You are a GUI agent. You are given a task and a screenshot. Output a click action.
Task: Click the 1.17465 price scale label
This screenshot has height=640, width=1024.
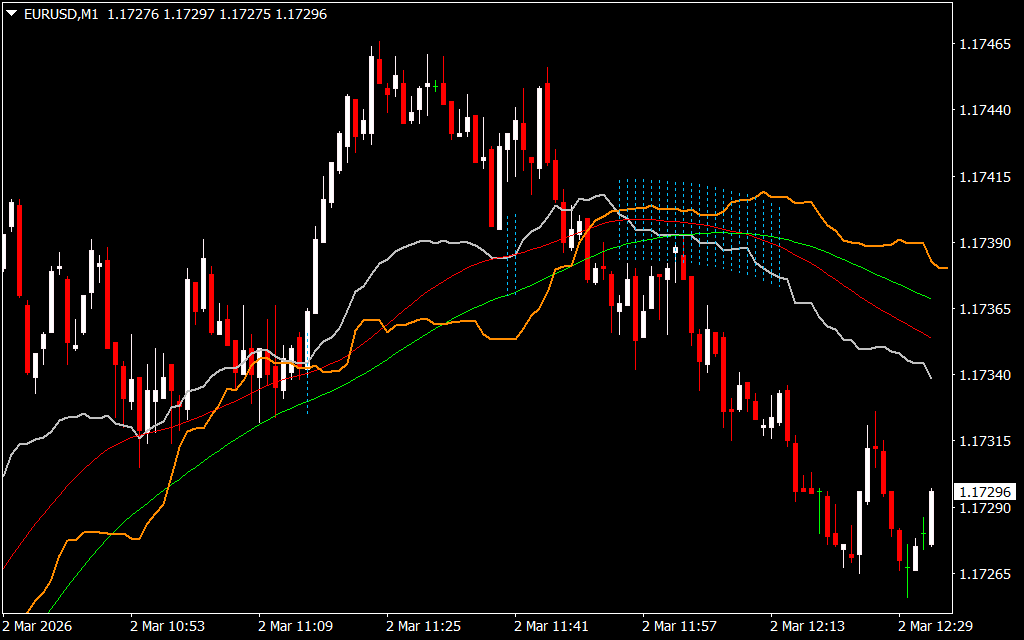coord(986,45)
